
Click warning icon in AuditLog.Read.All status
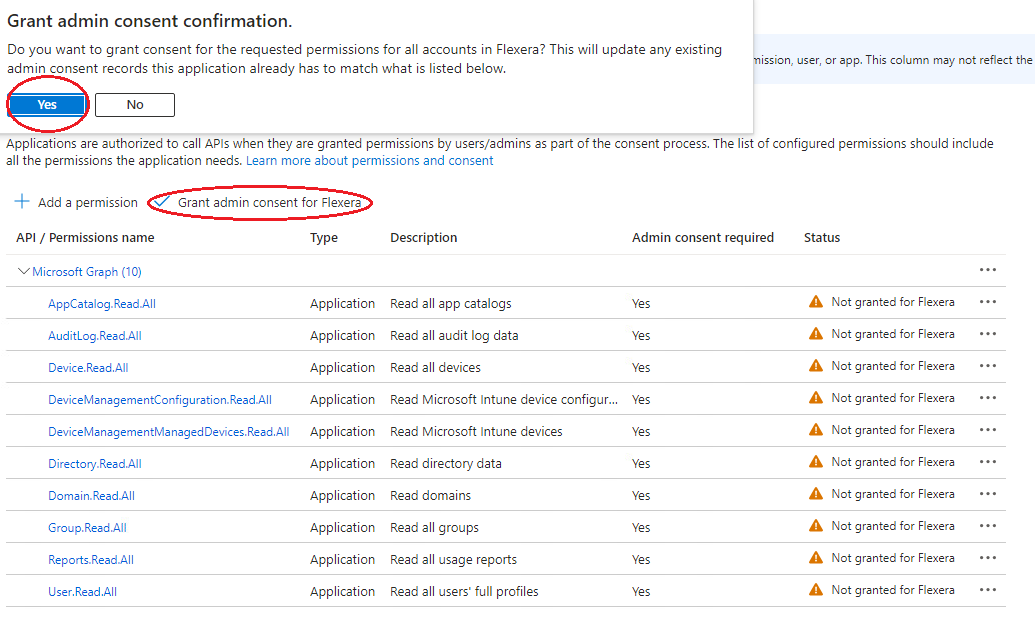(x=816, y=334)
